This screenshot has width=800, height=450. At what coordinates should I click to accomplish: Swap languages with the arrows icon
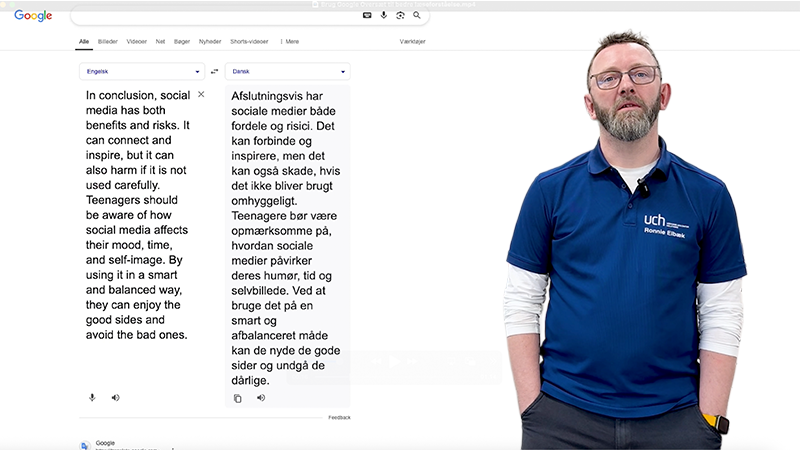pyautogui.click(x=215, y=71)
